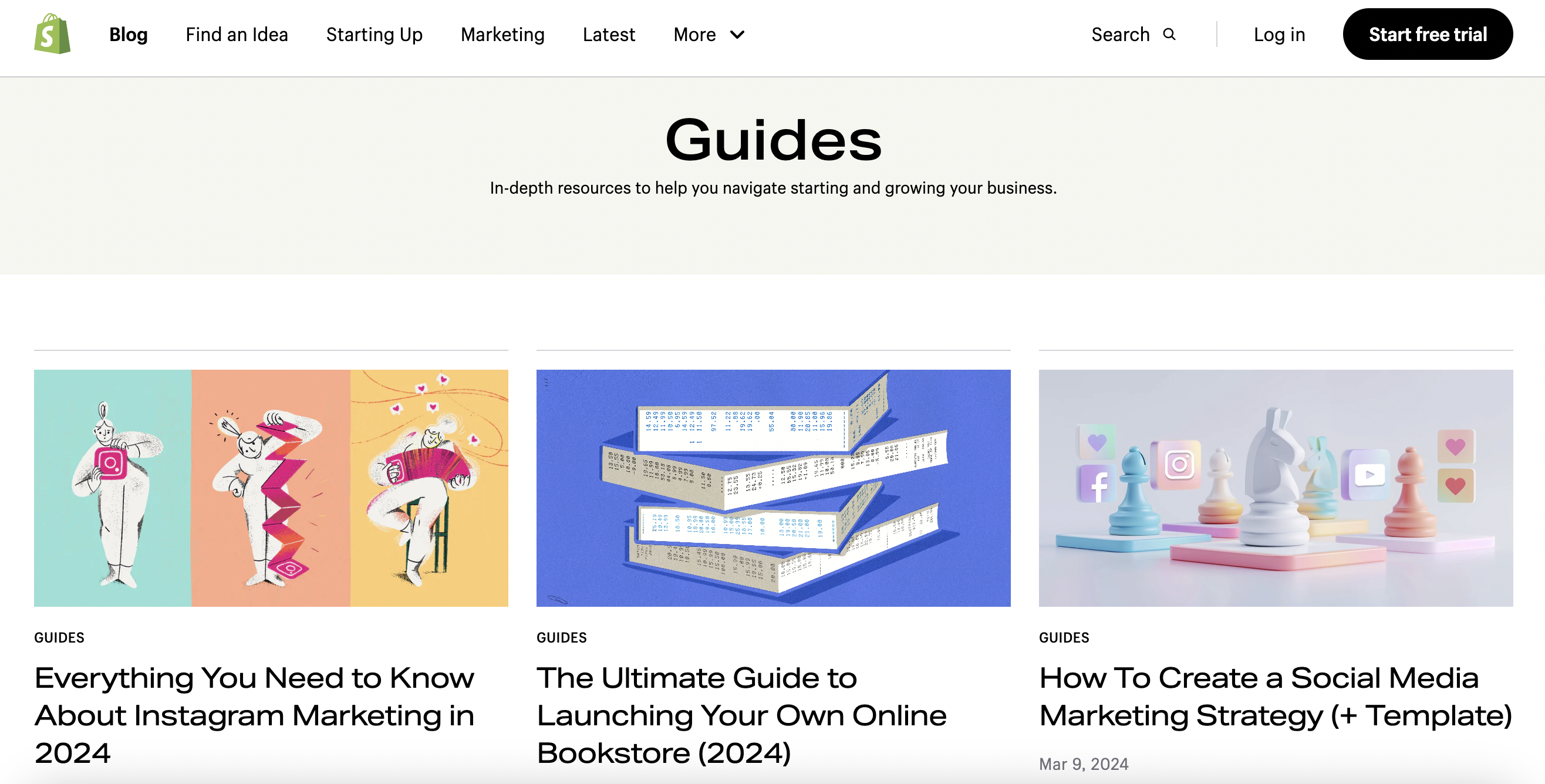Click the receipts-on-blue bookstore article thumbnail
The height and width of the screenshot is (784, 1545).
coord(774,486)
